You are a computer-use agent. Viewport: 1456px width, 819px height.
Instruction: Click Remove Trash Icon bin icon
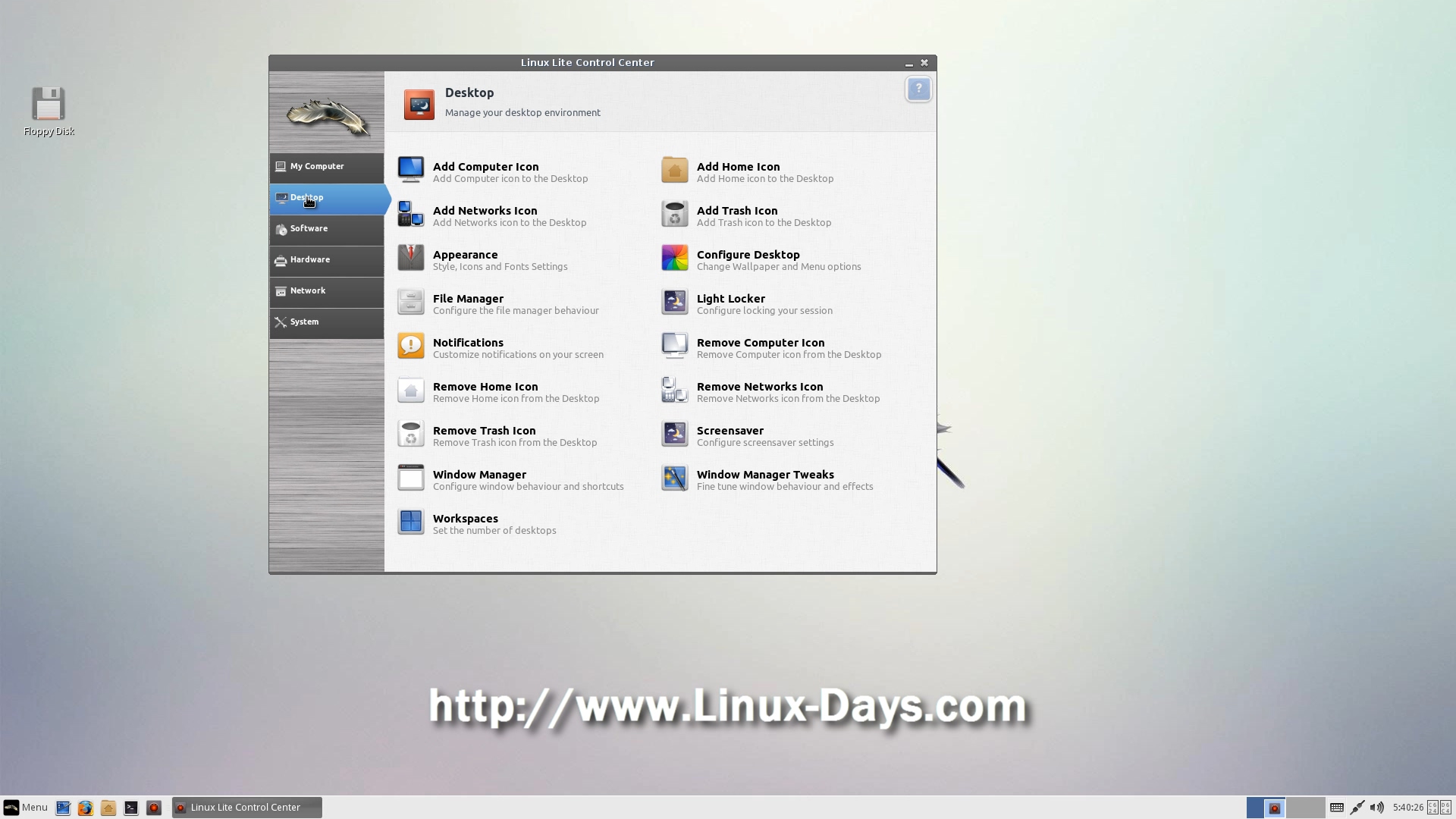[x=411, y=434]
